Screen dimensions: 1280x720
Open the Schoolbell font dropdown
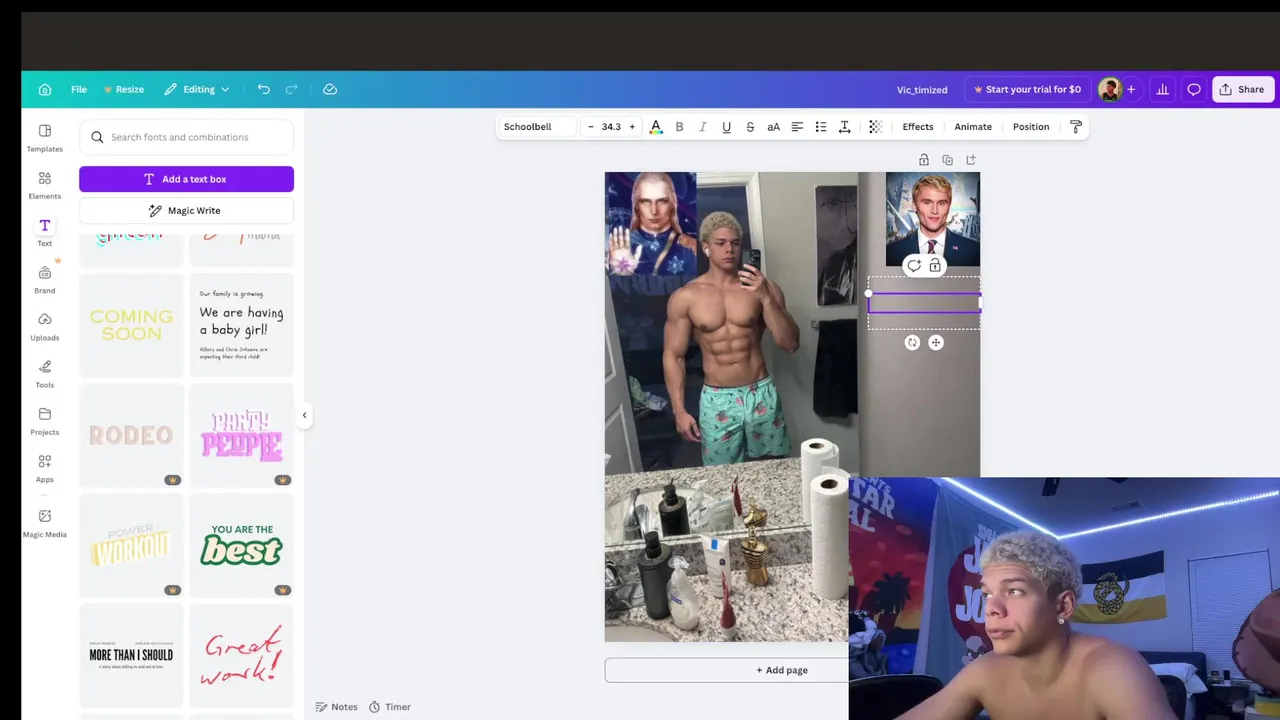pyautogui.click(x=538, y=127)
